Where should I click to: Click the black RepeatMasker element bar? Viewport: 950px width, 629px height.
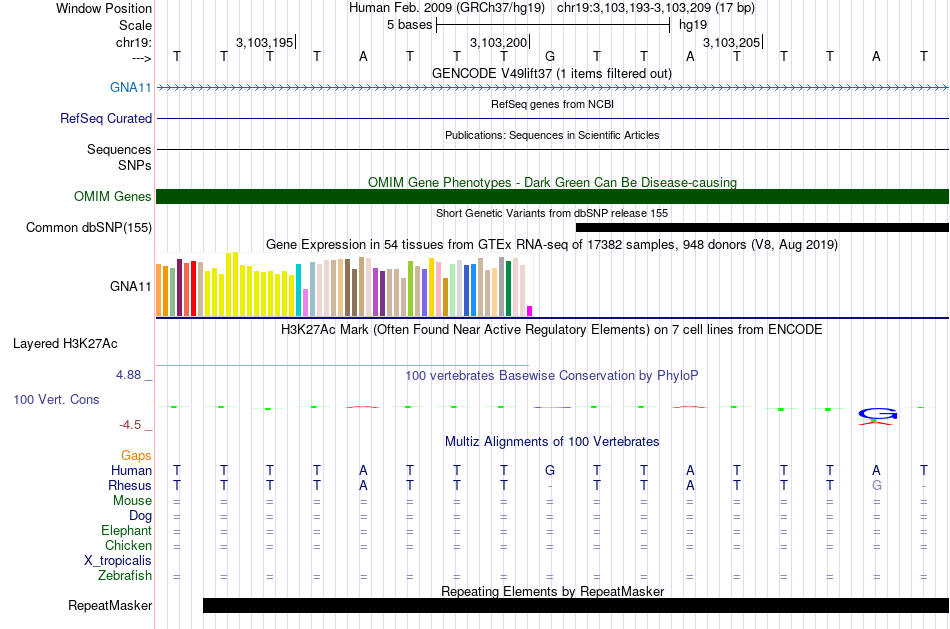(575, 605)
